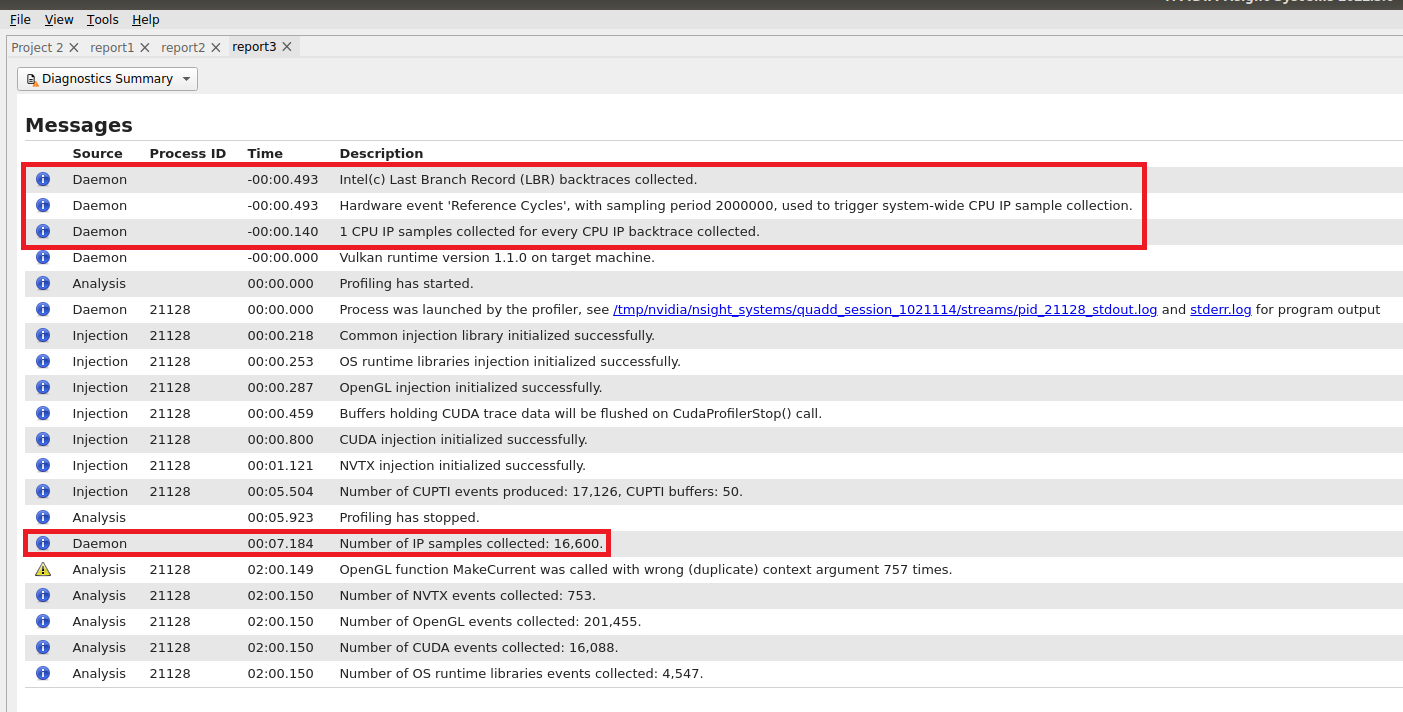This screenshot has width=1403, height=712.
Task: Click the info icon on the Vulkan runtime message
Action: coord(43,257)
